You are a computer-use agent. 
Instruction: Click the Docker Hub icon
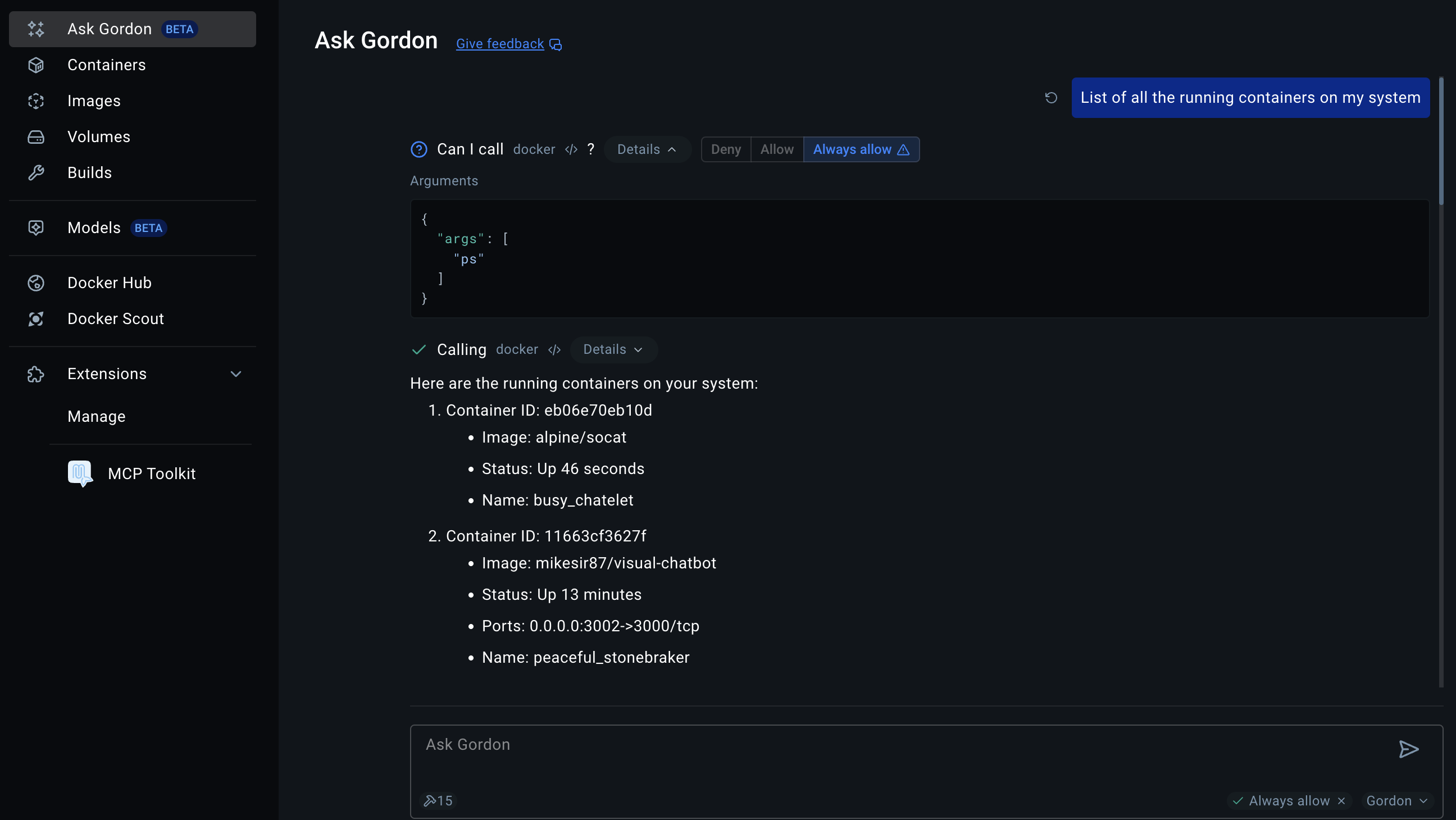[x=36, y=283]
